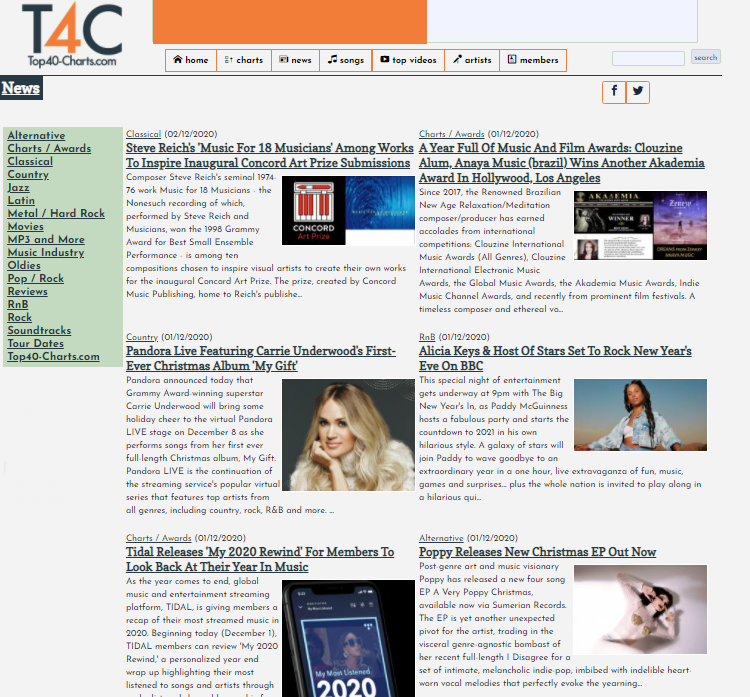
Task: Open the songs menu item
Action: point(346,60)
